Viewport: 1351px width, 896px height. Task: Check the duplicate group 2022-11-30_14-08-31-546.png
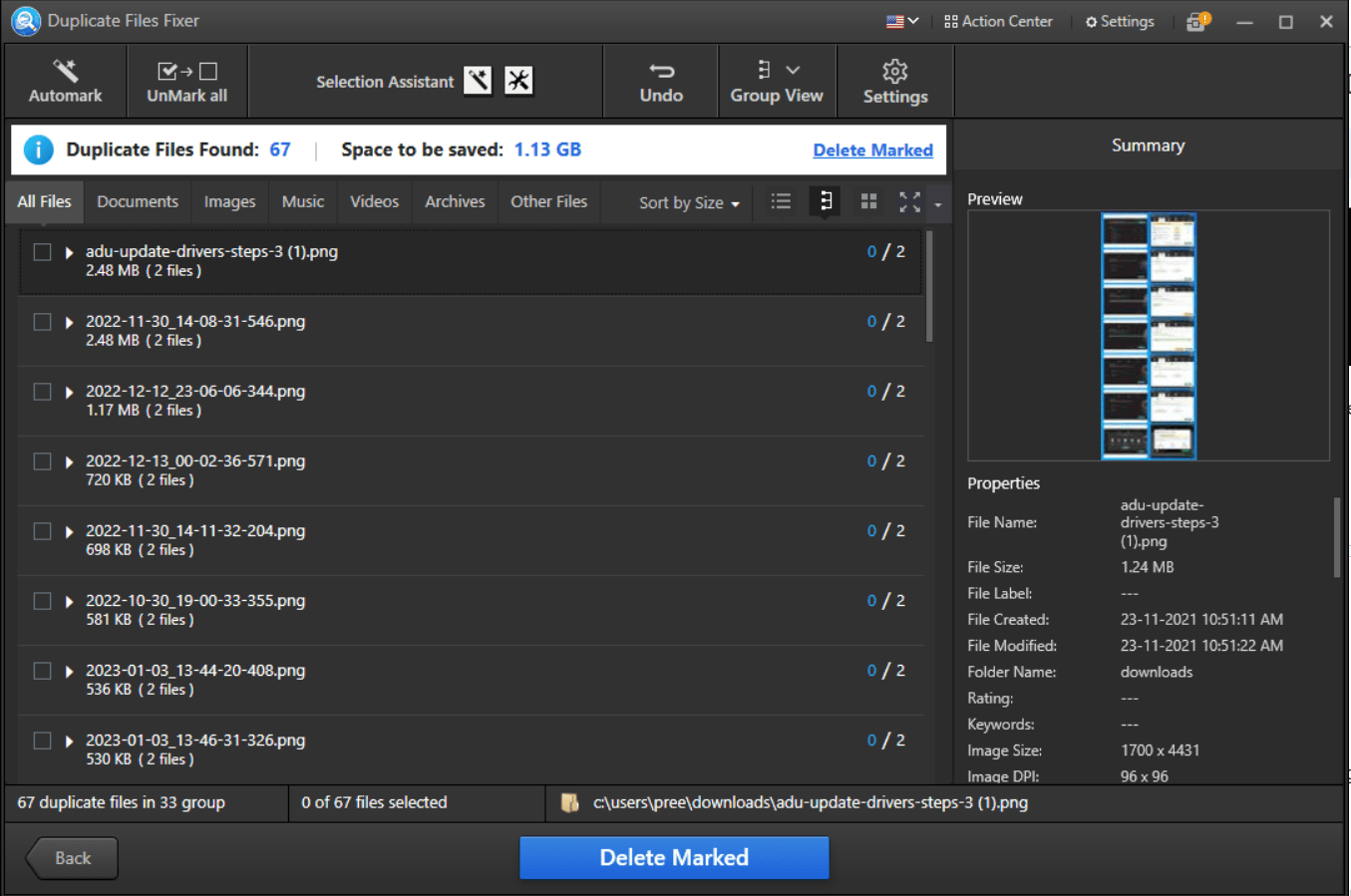pos(41,322)
